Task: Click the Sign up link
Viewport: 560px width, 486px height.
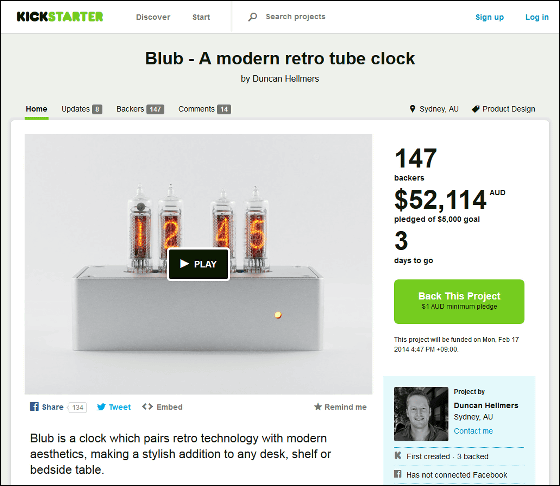Action: click(489, 17)
